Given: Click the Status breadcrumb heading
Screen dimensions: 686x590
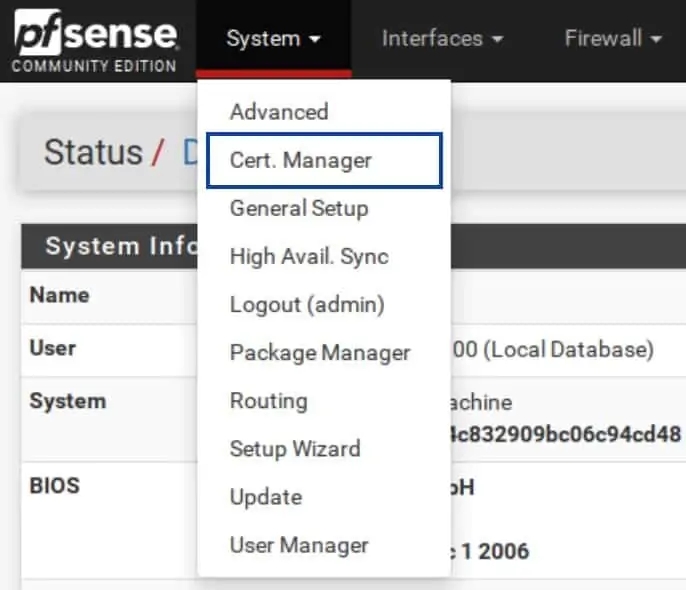Looking at the screenshot, I should [x=92, y=152].
